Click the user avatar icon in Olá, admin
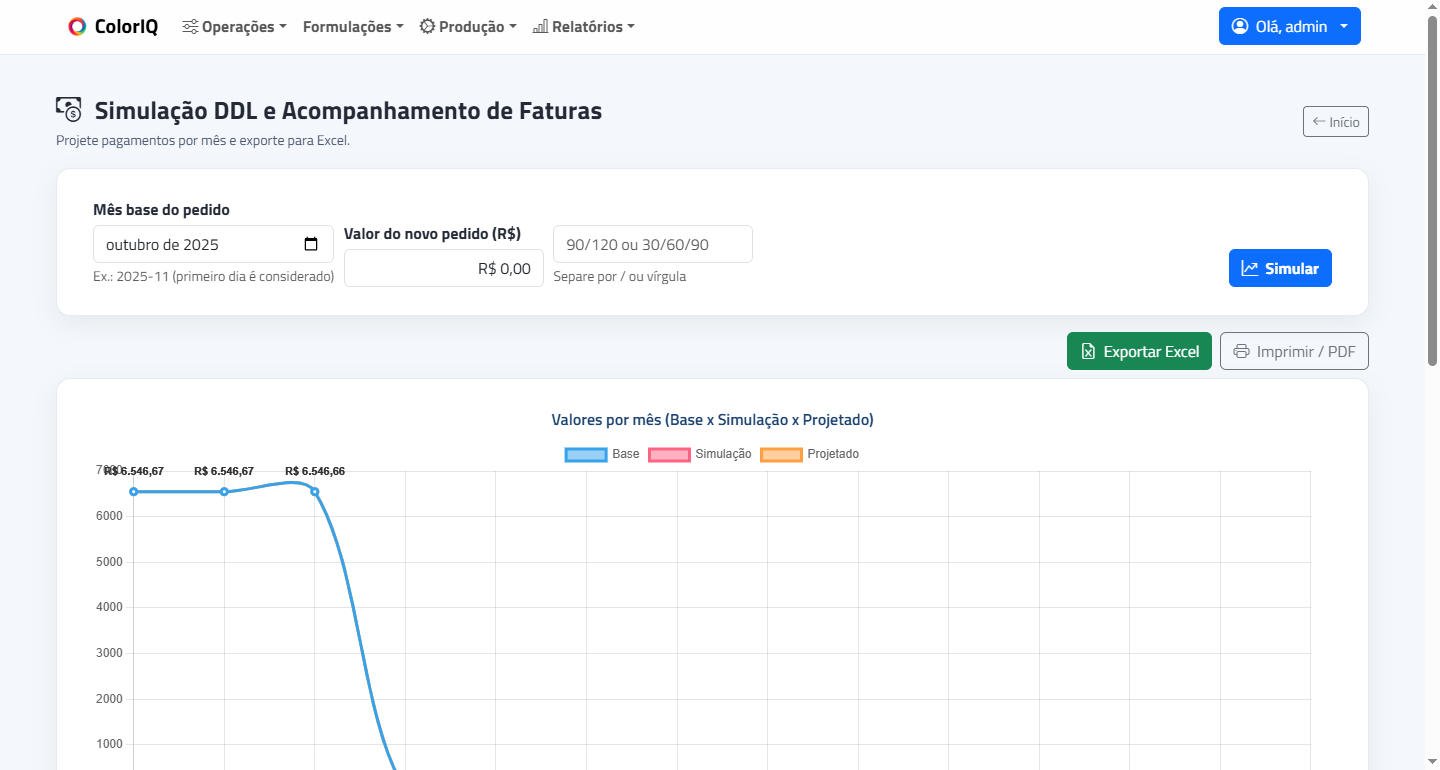The width and height of the screenshot is (1440, 770). tap(1240, 26)
